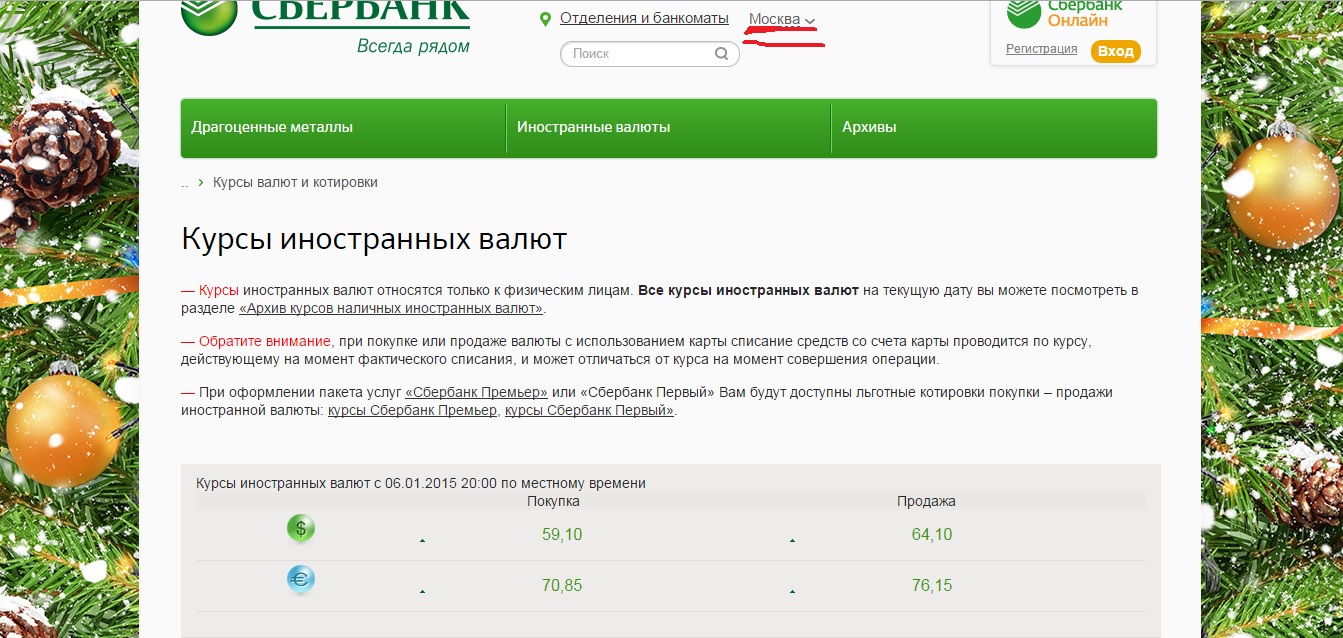Screen dimensions: 1343x638
Task: Click the euro sell rate 76,15
Action: tap(932, 585)
